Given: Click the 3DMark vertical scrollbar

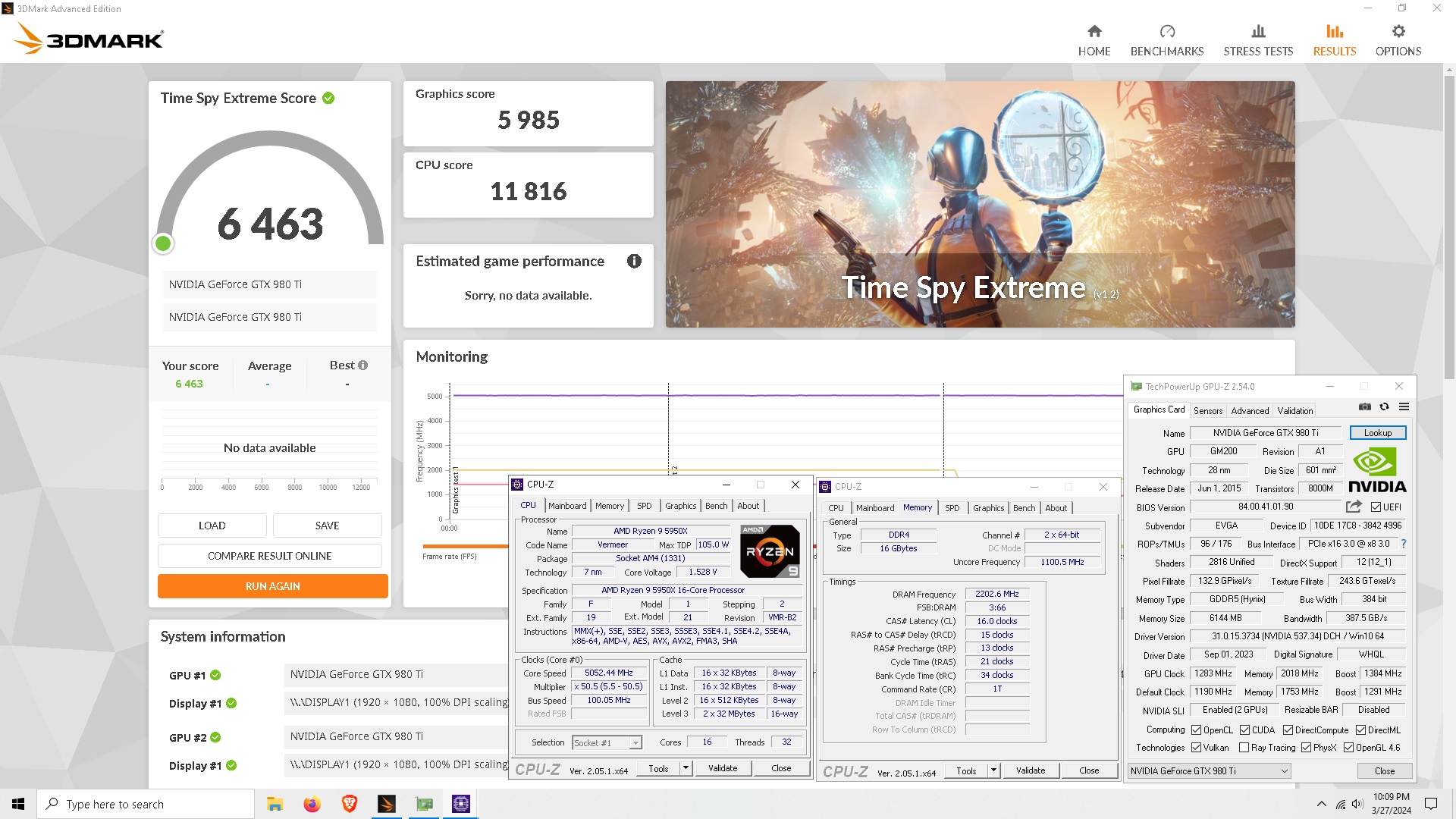Looking at the screenshot, I should (1449, 227).
